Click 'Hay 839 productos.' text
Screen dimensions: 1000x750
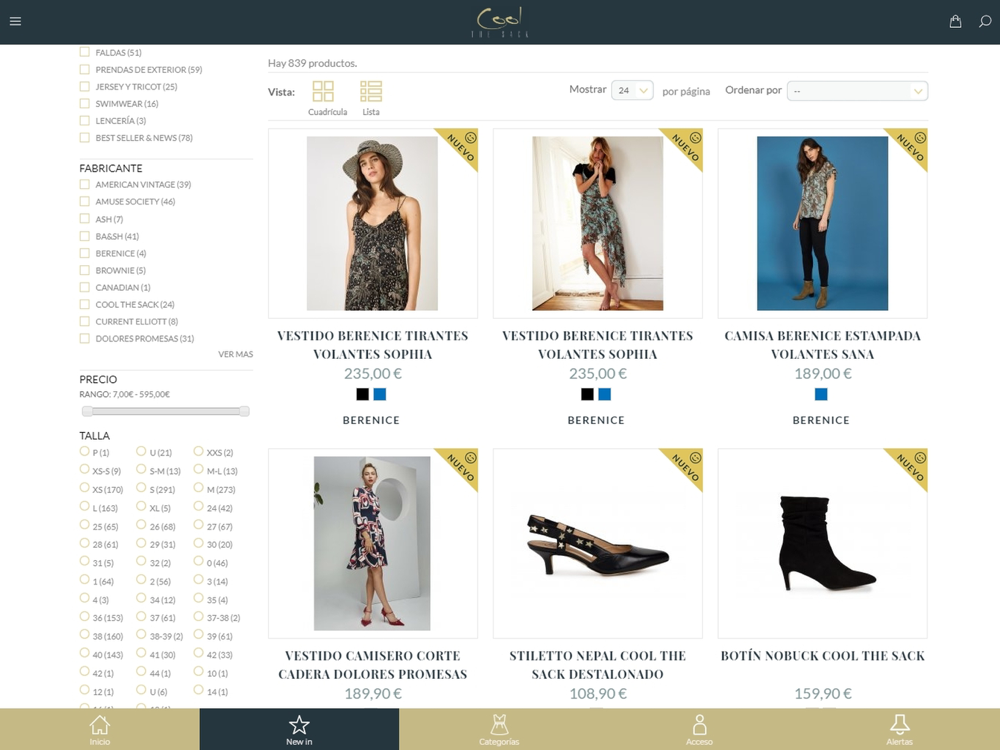(312, 63)
